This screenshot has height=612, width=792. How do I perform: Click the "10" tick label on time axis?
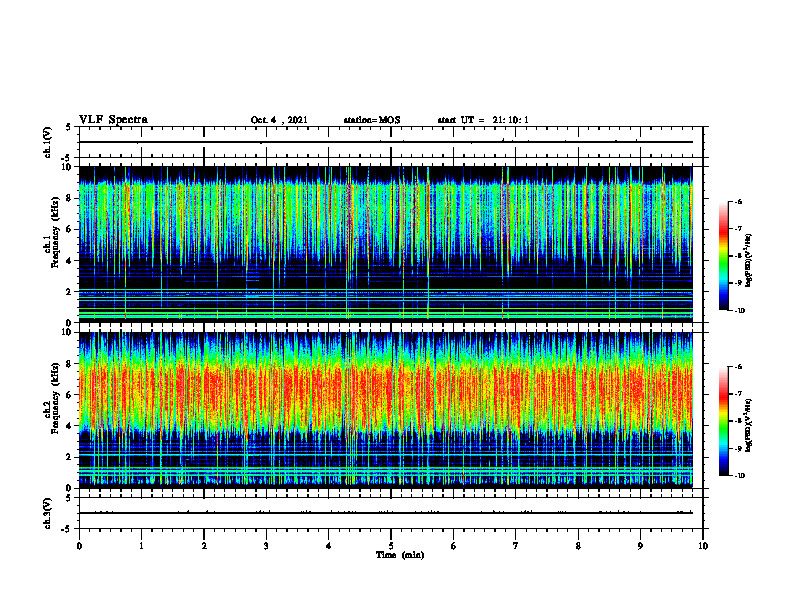click(x=703, y=546)
